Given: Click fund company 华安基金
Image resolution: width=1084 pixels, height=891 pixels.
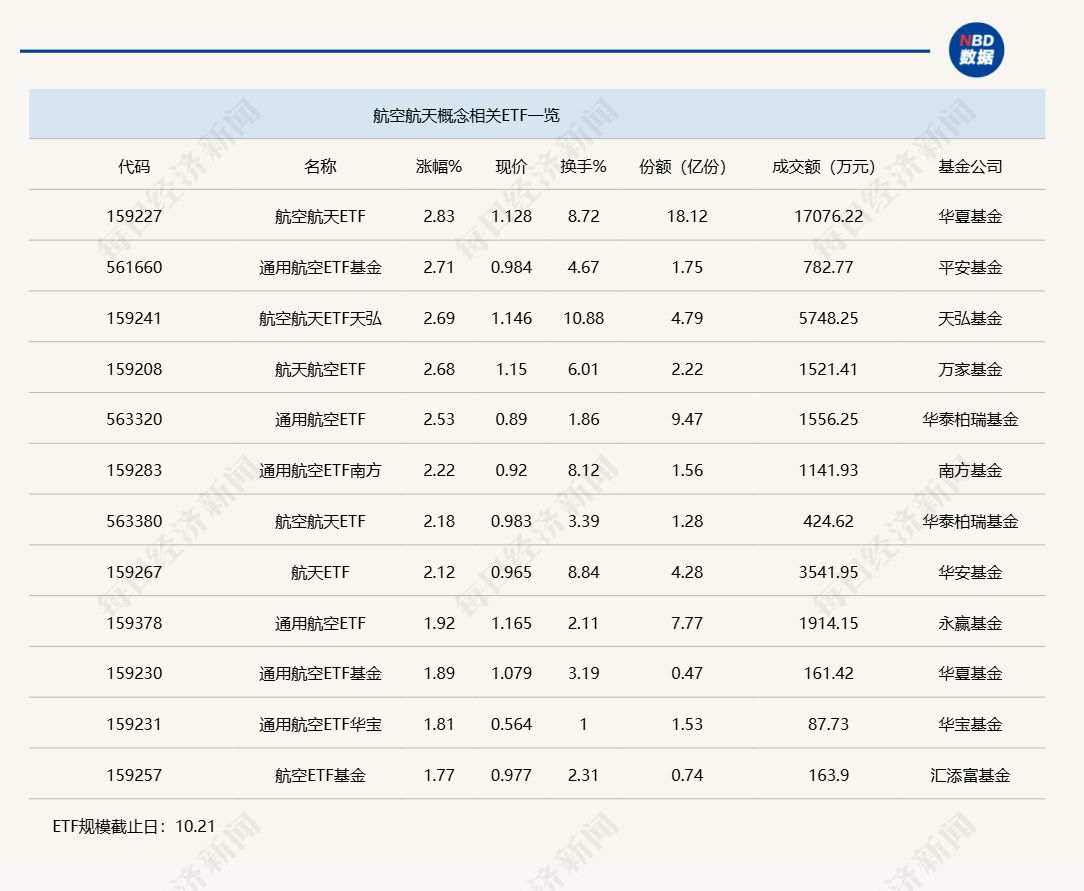Looking at the screenshot, I should [970, 572].
